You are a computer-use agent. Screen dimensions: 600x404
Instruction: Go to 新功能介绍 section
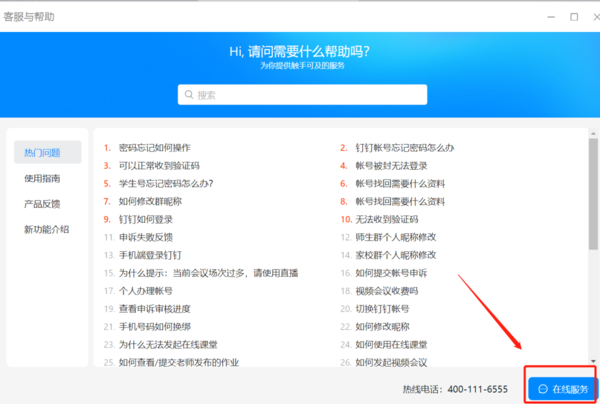pos(47,229)
